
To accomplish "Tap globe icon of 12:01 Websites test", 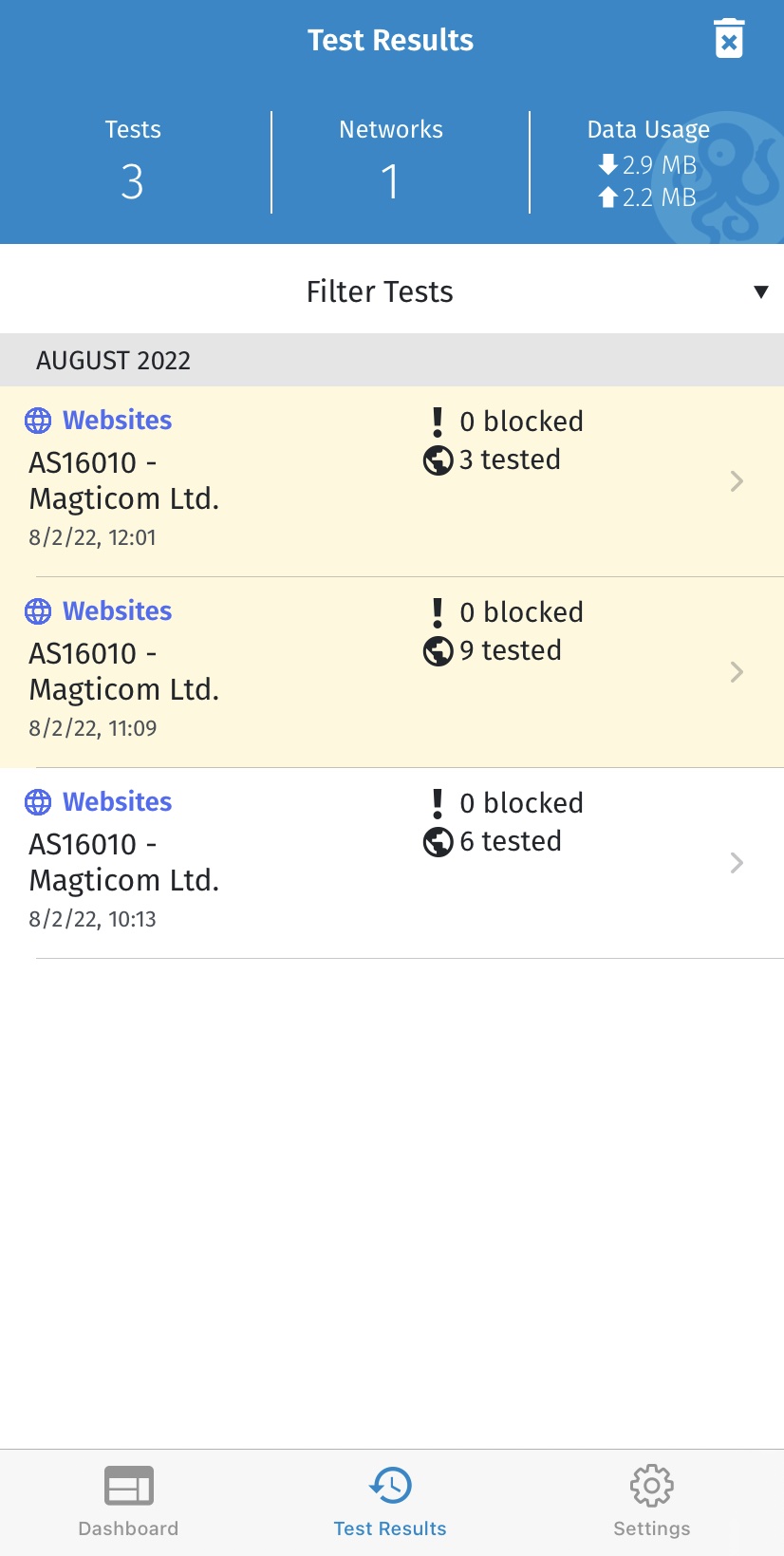I will pyautogui.click(x=38, y=421).
